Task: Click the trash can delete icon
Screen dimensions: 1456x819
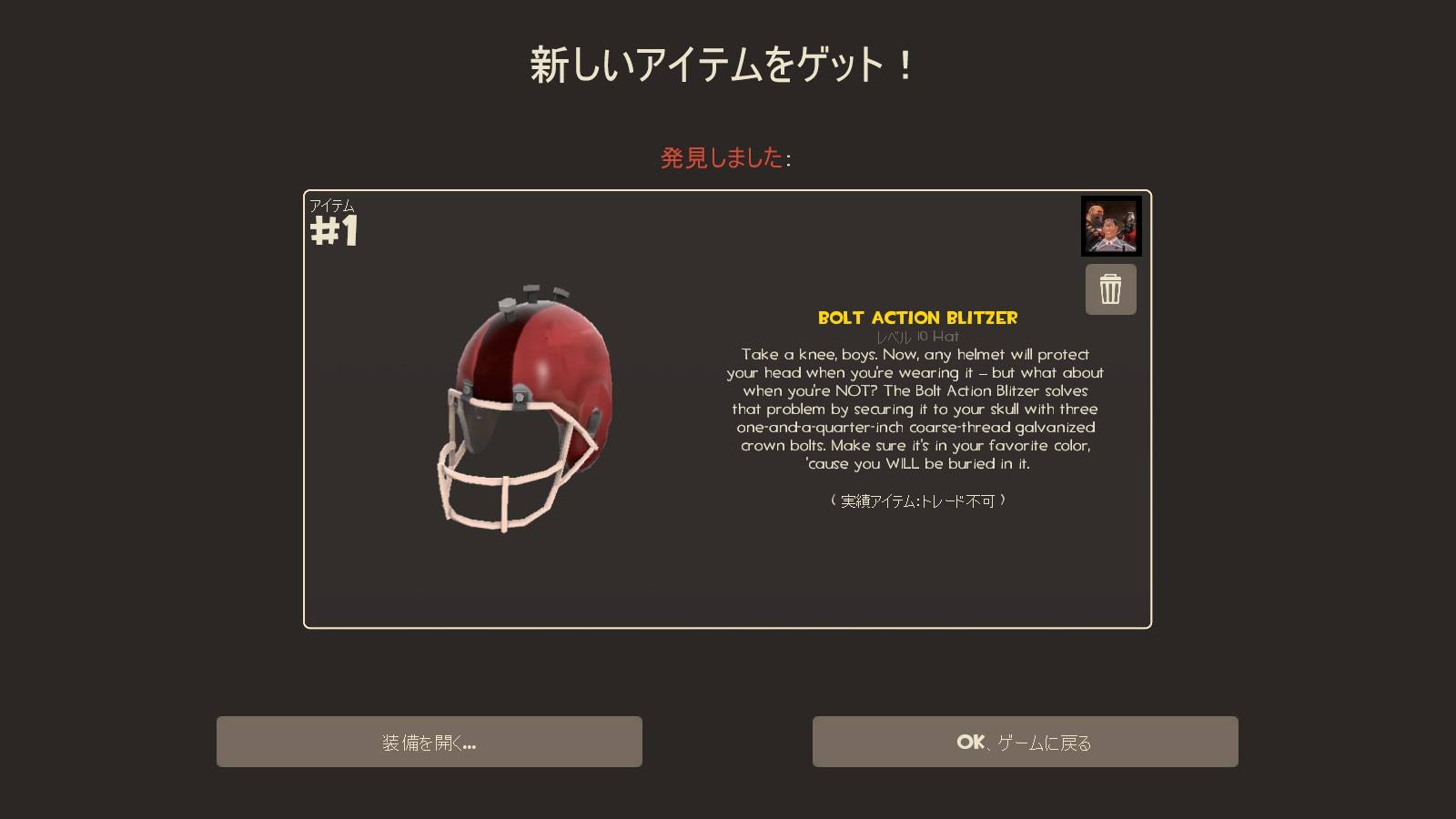Action: pos(1110,289)
